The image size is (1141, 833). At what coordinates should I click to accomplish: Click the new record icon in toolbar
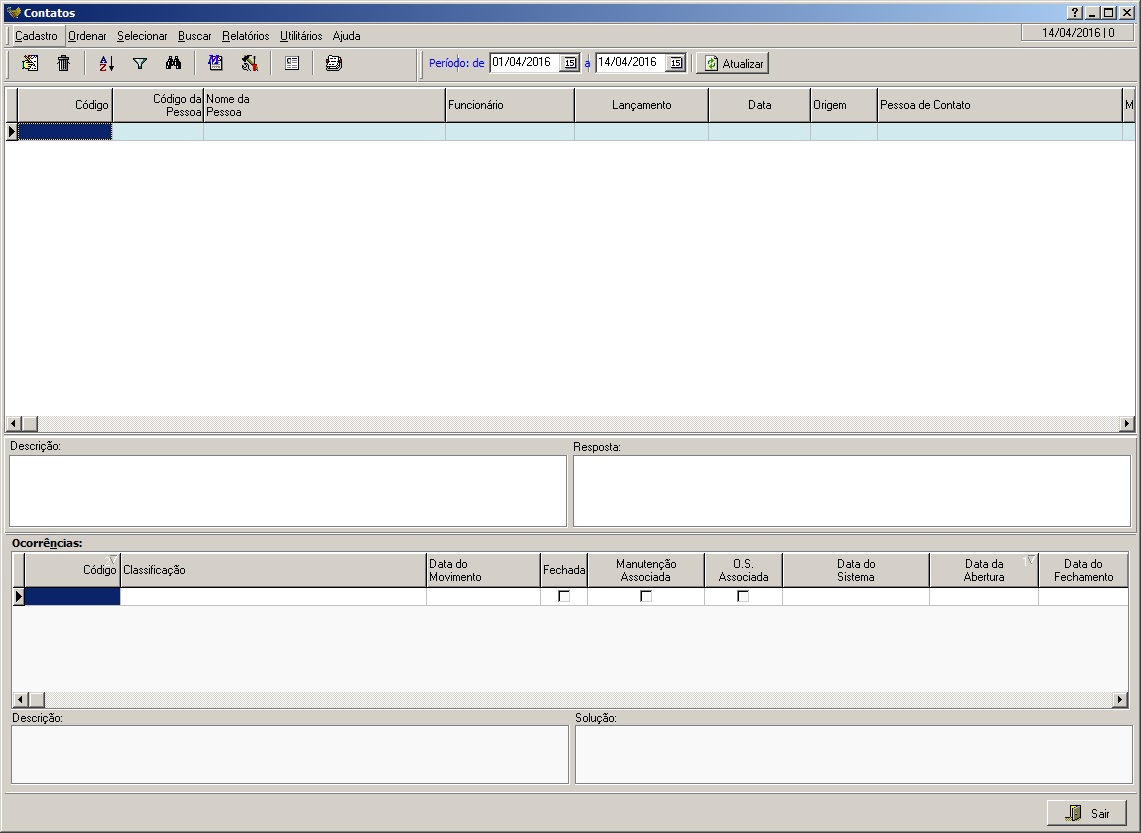(x=30, y=63)
